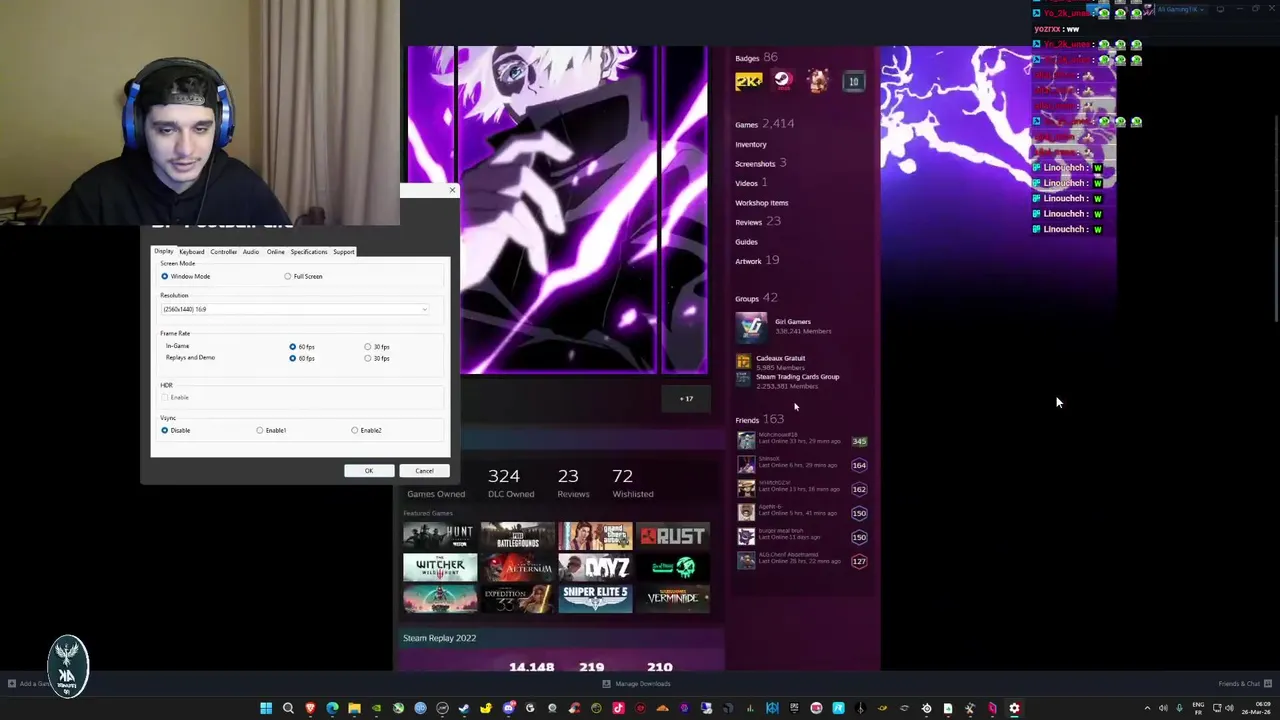Select Vsync Enable1 option
The image size is (1280, 720).
tap(260, 430)
